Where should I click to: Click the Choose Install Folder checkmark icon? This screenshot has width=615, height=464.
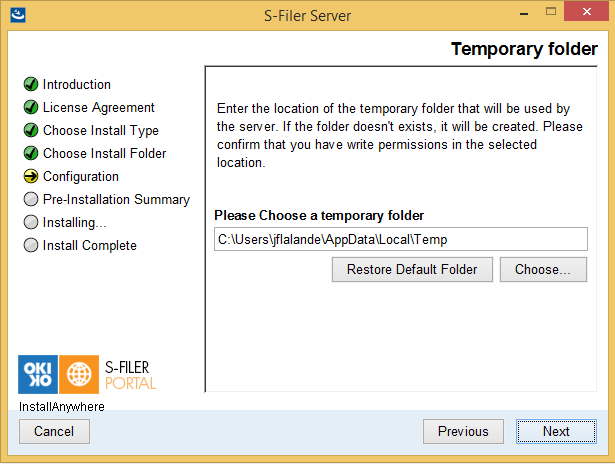pyautogui.click(x=31, y=153)
